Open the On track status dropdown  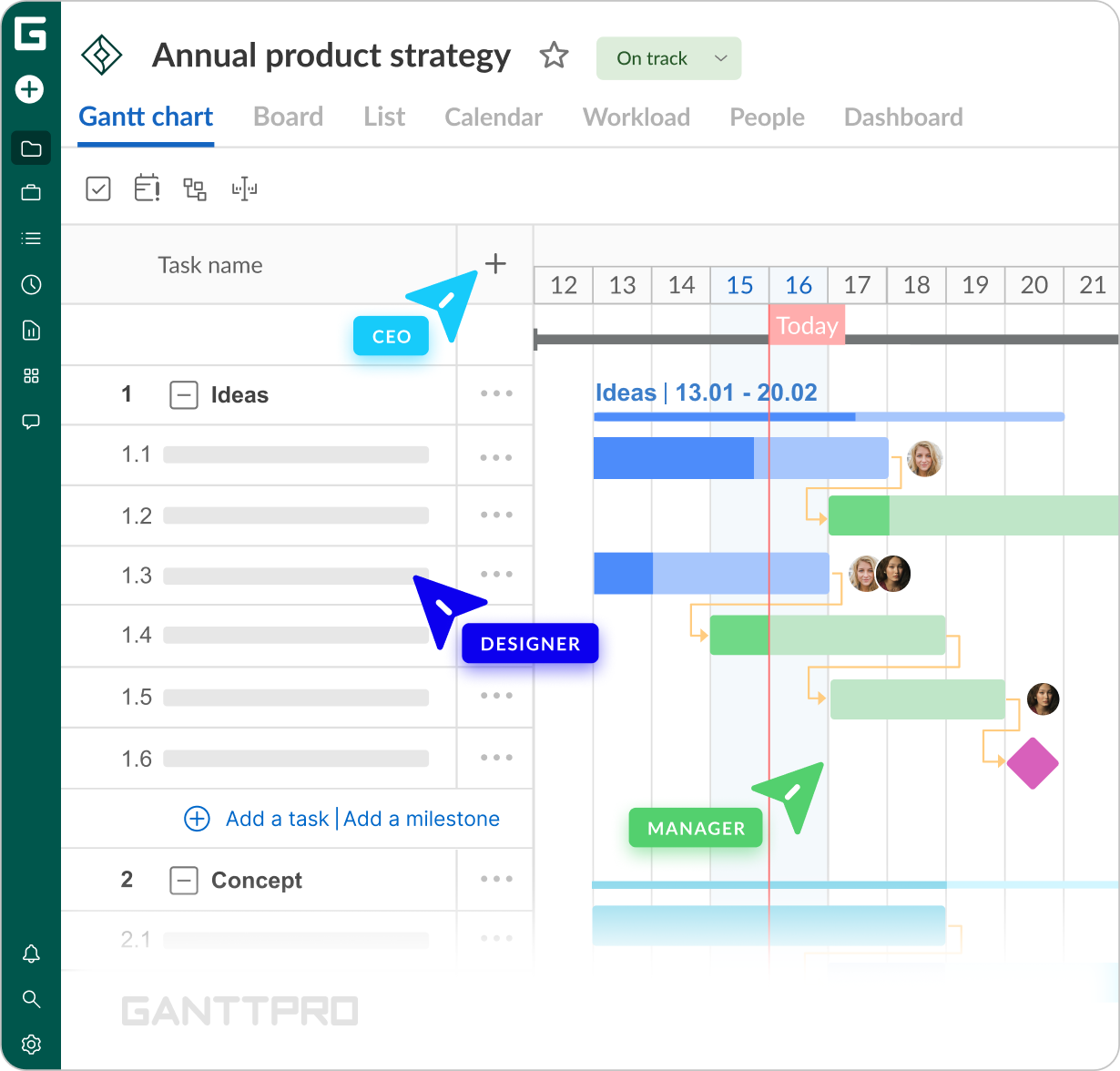click(x=668, y=58)
